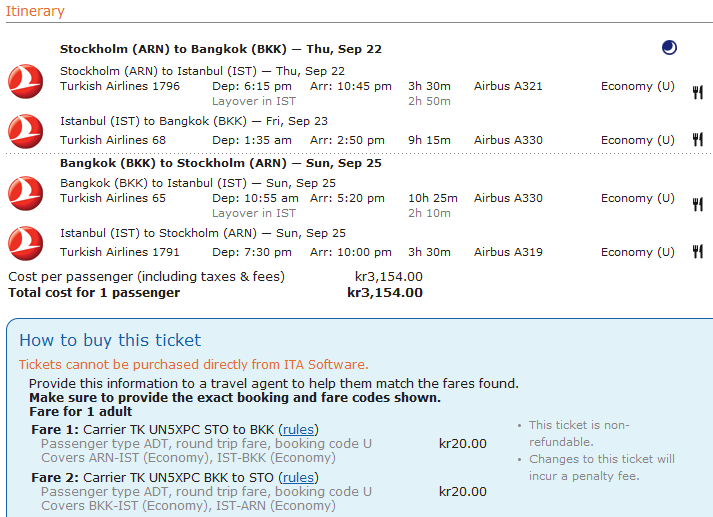Click the Turkish Airlines 1796 flight number
The image size is (713, 517).
click(120, 86)
